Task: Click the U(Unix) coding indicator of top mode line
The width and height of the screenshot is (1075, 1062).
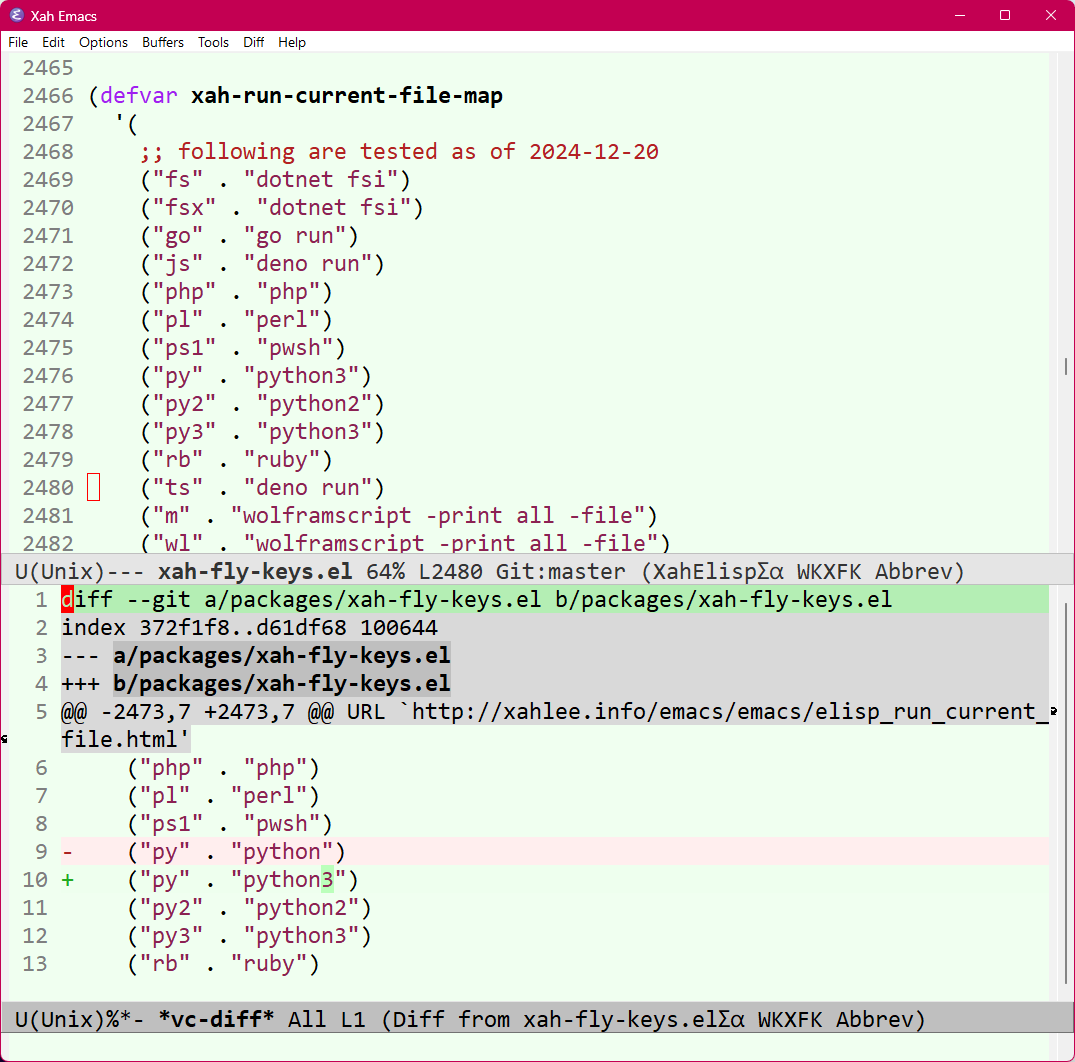Action: 60,571
